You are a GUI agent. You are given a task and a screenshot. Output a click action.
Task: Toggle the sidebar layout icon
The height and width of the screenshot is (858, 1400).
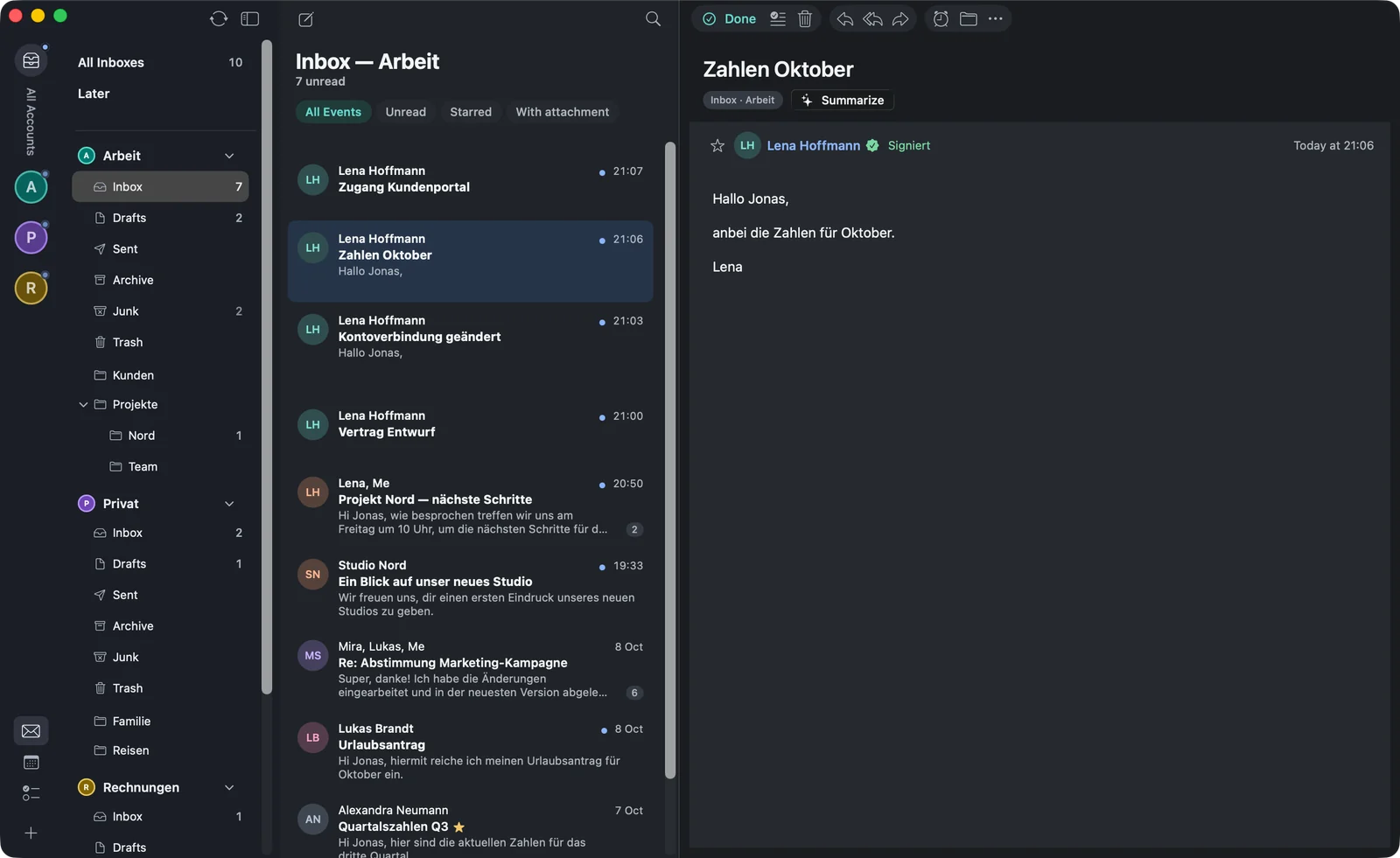click(x=250, y=19)
